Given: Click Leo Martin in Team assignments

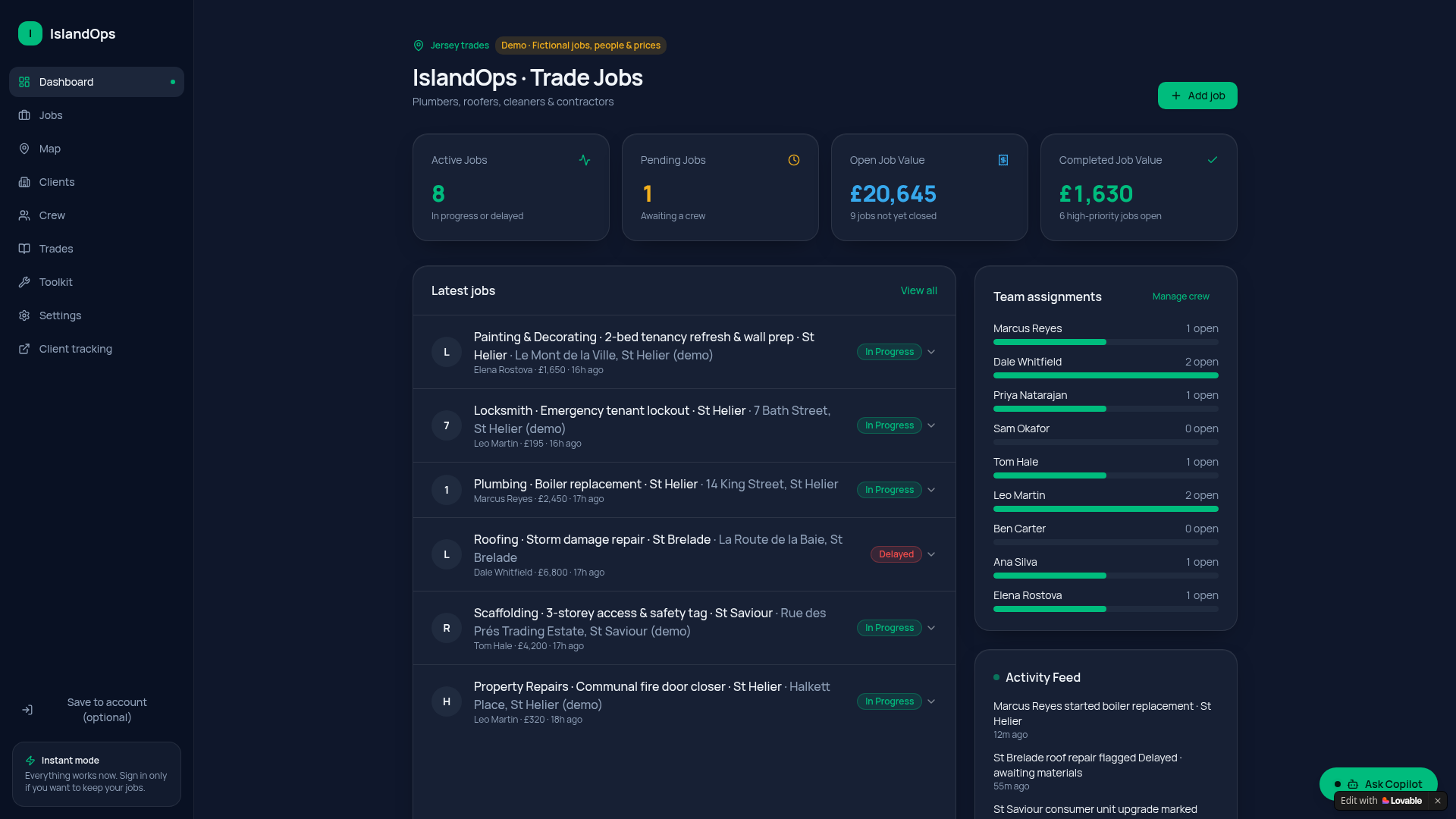Looking at the screenshot, I should (1019, 495).
